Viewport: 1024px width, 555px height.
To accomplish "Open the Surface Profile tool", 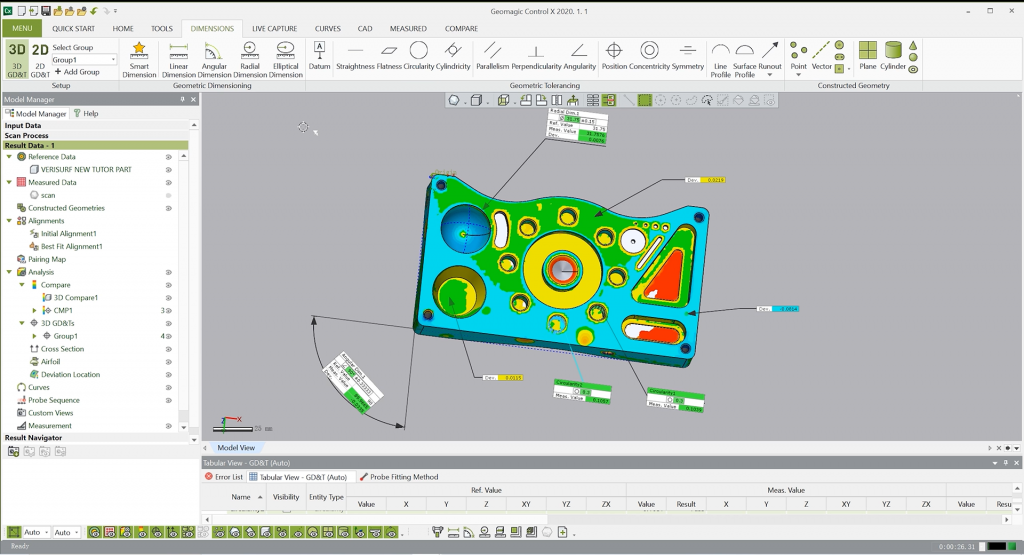I will 744,59.
